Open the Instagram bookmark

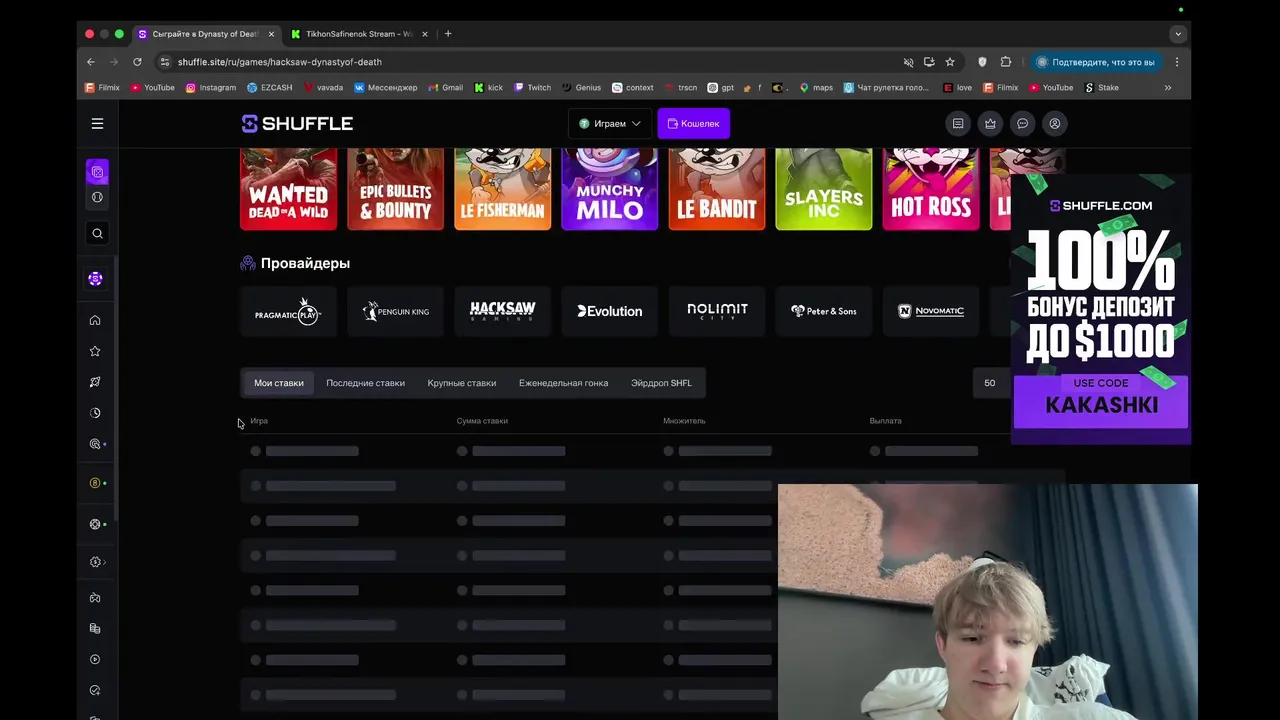211,88
